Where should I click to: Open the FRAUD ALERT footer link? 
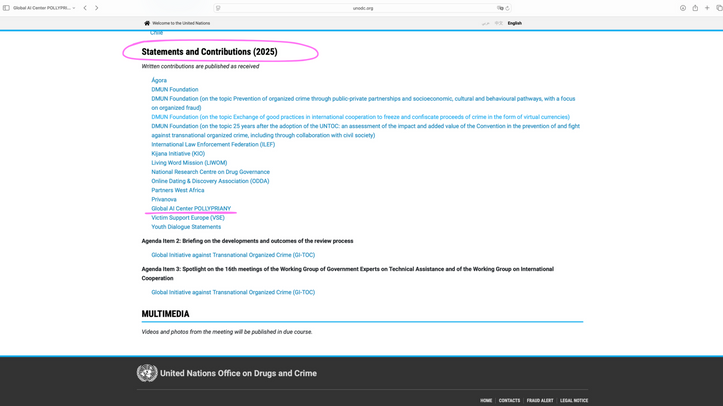540,400
